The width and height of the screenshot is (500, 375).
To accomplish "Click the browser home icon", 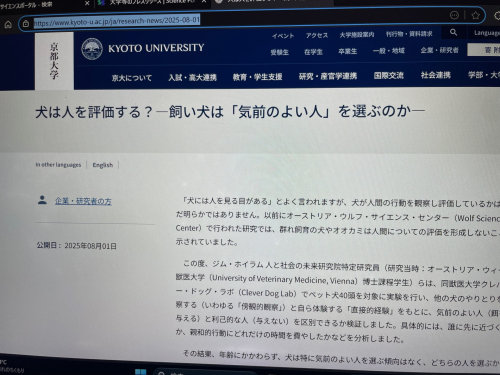I will (8, 24).
